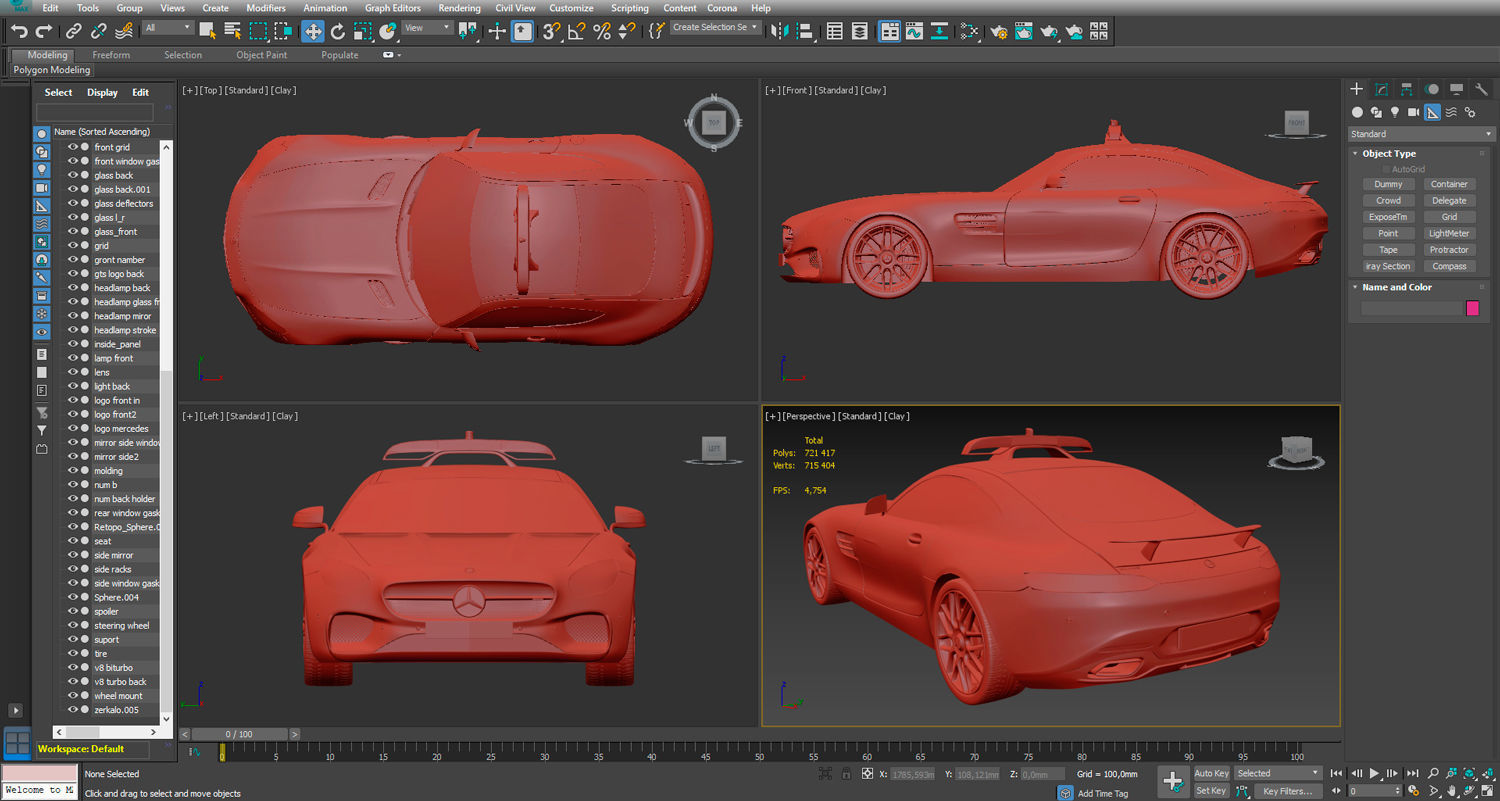Click the Play Animation button

pyautogui.click(x=1375, y=773)
